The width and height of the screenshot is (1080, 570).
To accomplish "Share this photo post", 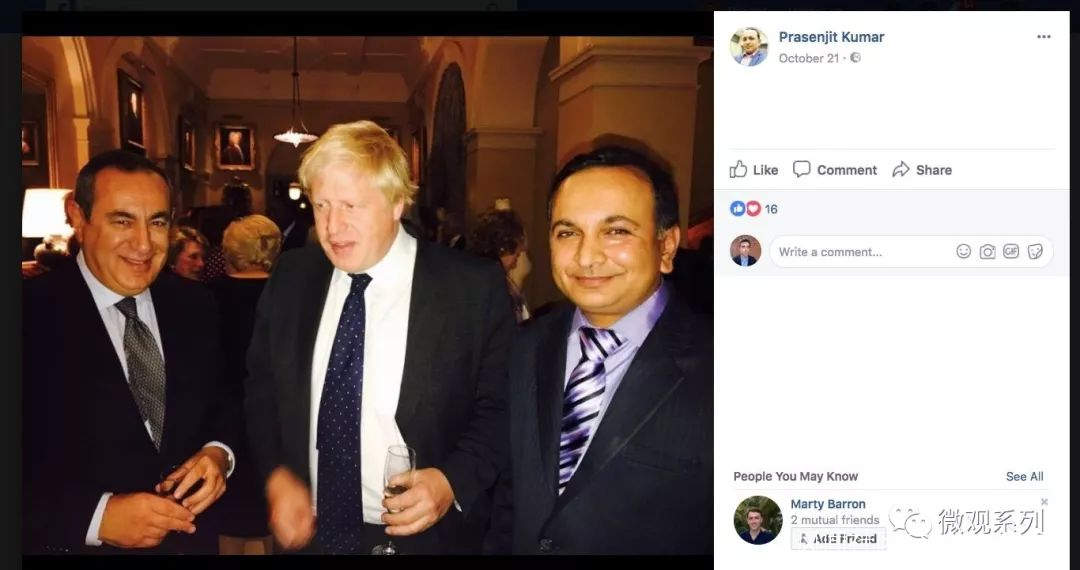I will click(922, 170).
